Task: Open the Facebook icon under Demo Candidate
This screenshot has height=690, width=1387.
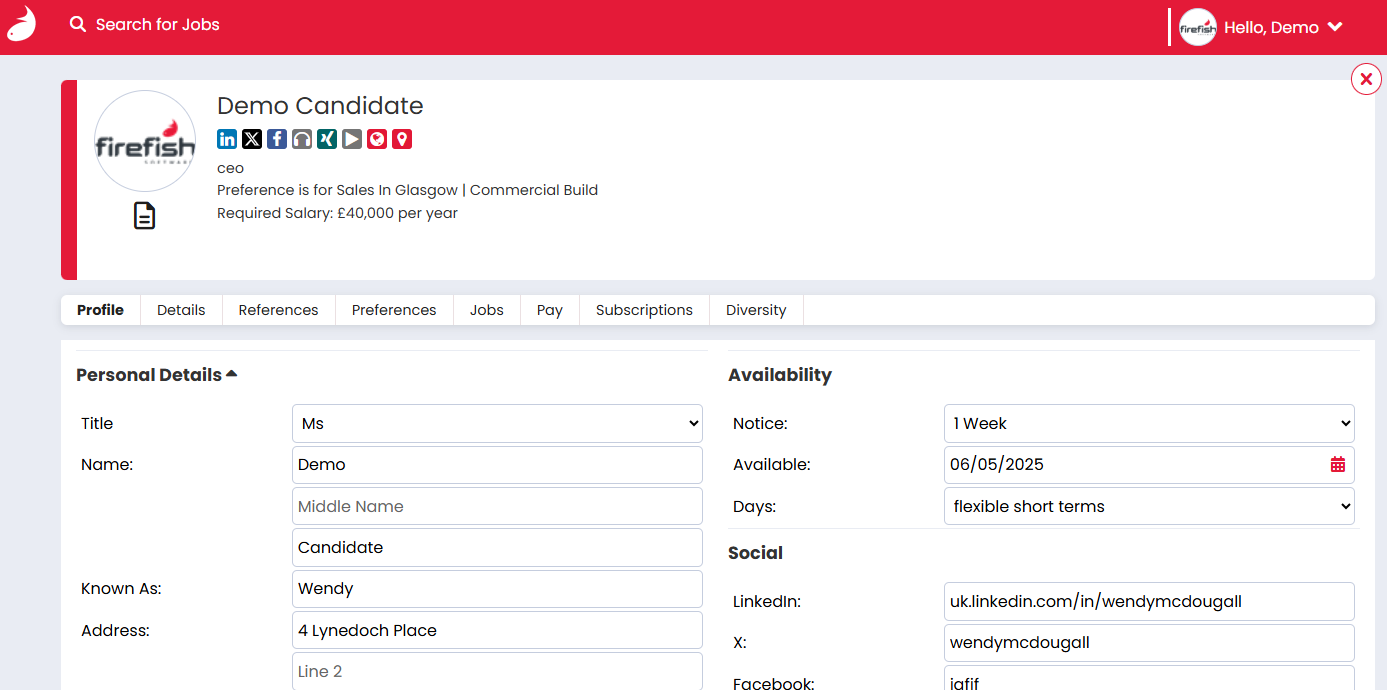Action: pos(277,139)
